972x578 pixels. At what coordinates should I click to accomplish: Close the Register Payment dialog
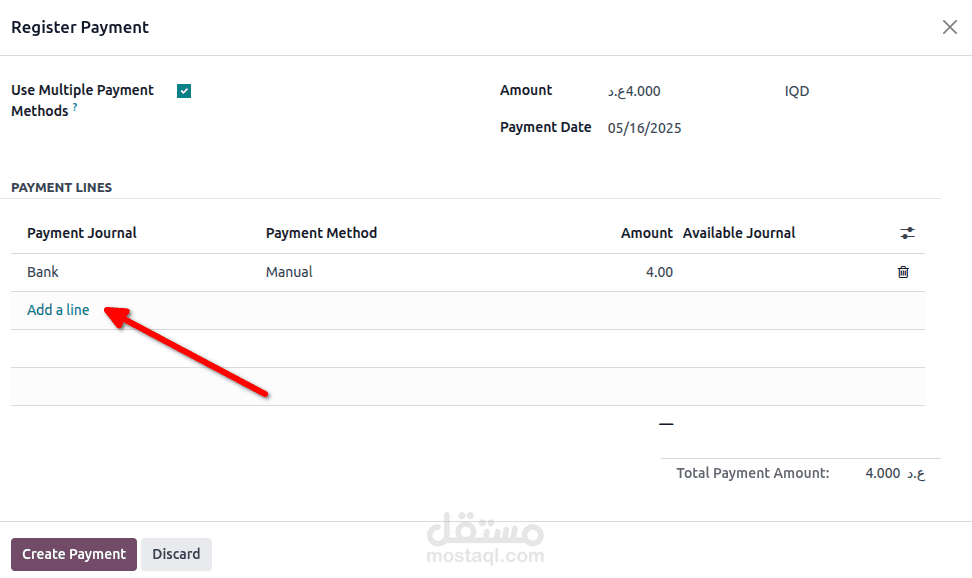point(949,27)
